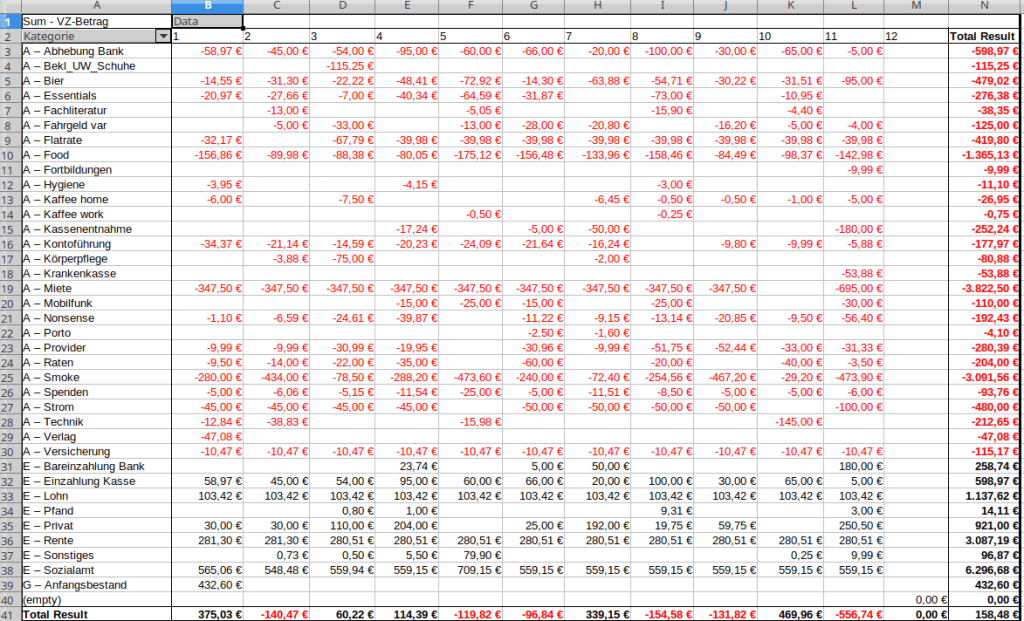Image resolution: width=1024 pixels, height=621 pixels.
Task: Open the Kategorie filter dropdown arrow
Action: pyautogui.click(x=163, y=36)
